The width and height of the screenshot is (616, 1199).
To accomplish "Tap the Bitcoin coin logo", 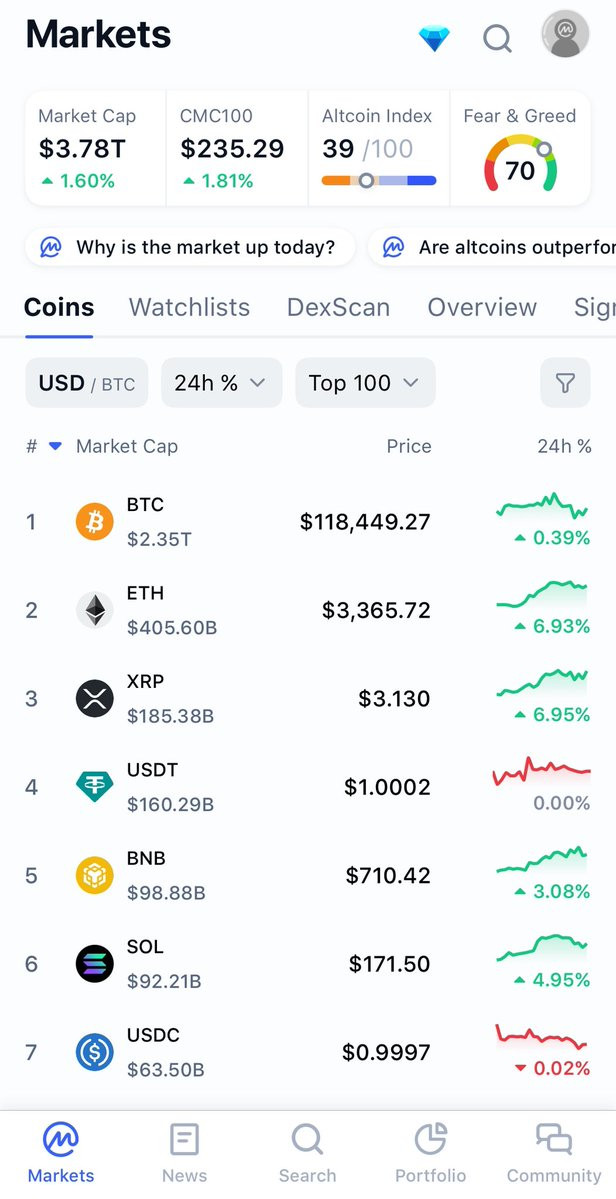I will click(95, 522).
